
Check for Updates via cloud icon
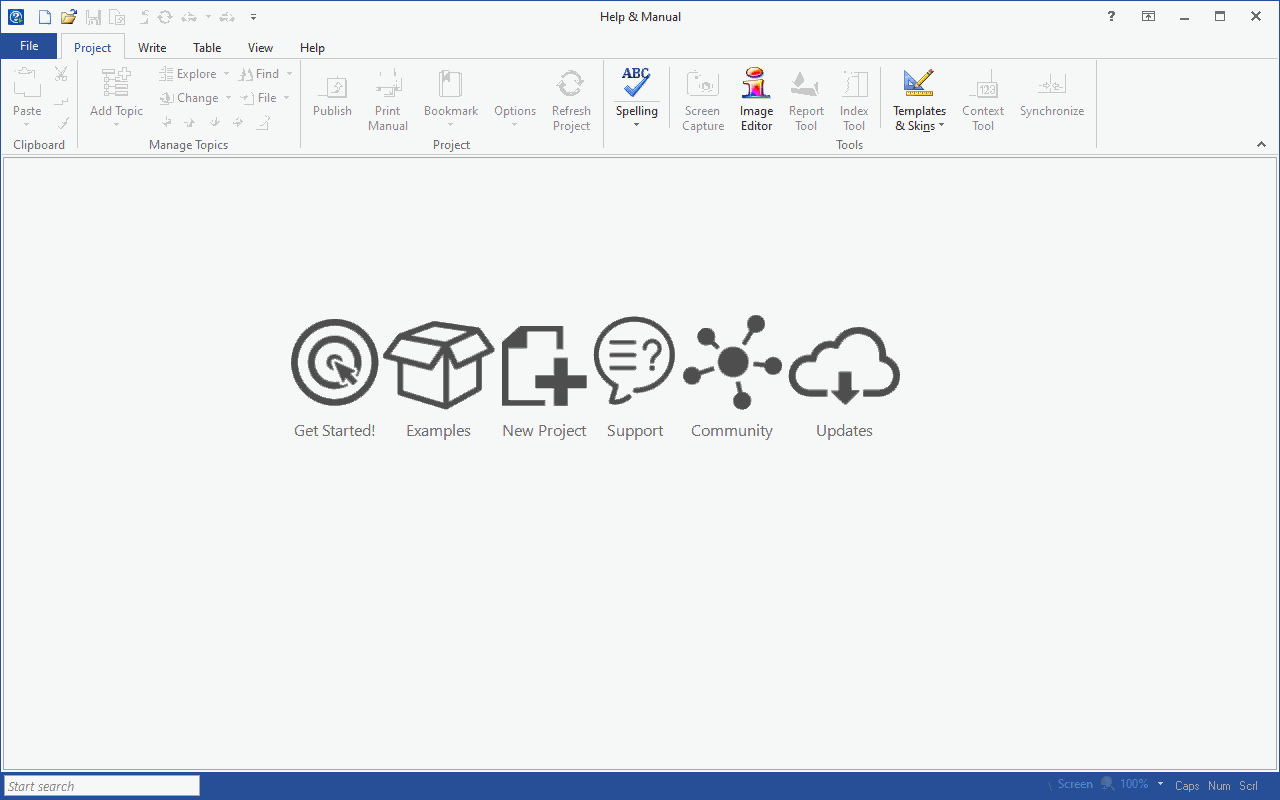[844, 366]
